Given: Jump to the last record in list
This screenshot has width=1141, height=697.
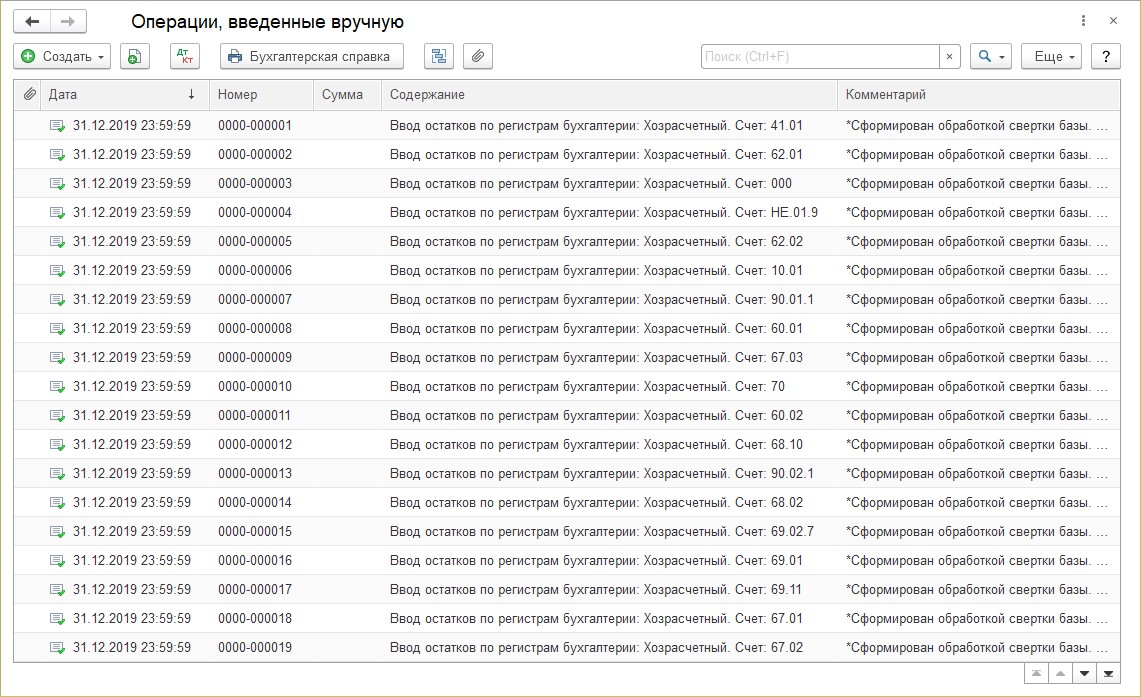Looking at the screenshot, I should [x=1108, y=674].
